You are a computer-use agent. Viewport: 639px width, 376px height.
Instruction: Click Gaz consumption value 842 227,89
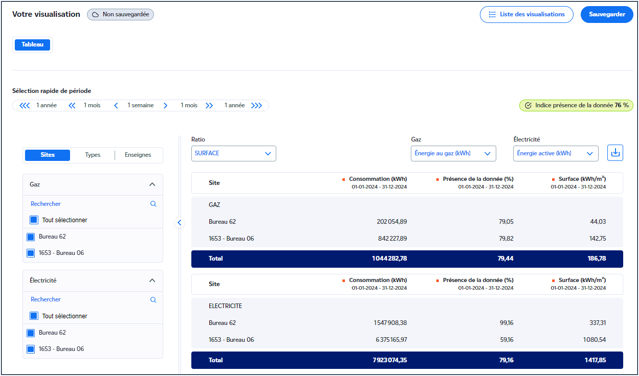[392, 239]
